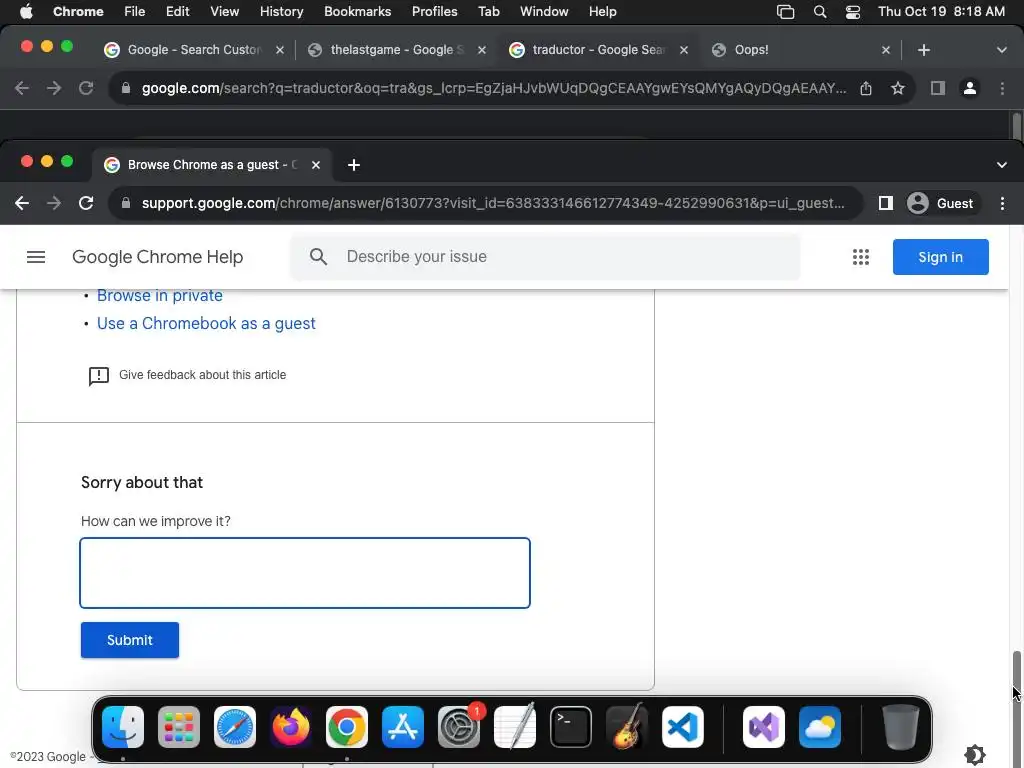
Task: Open the Use a Chromebook as a guest link
Action: [206, 324]
